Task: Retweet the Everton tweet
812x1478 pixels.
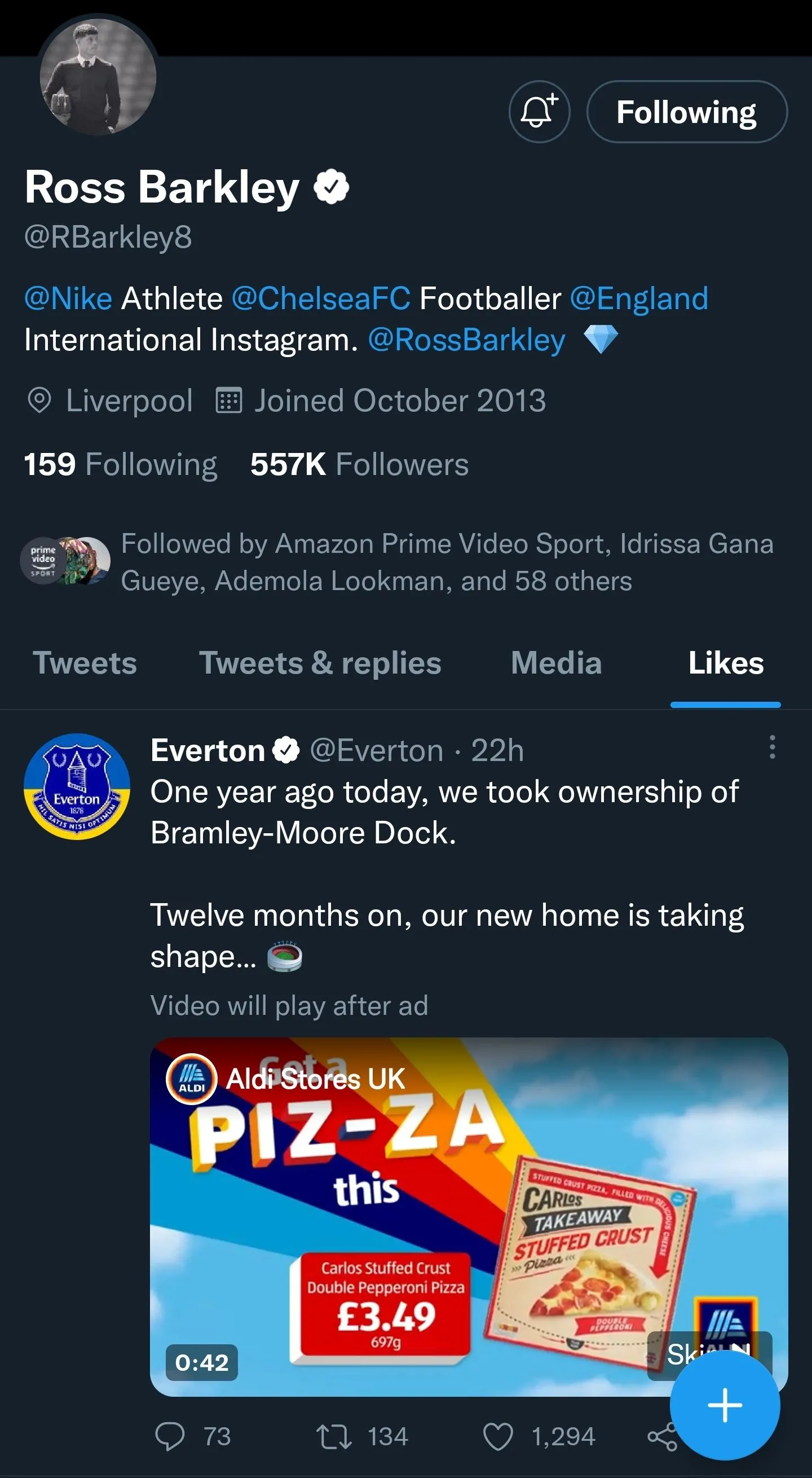Action: coord(334,1437)
